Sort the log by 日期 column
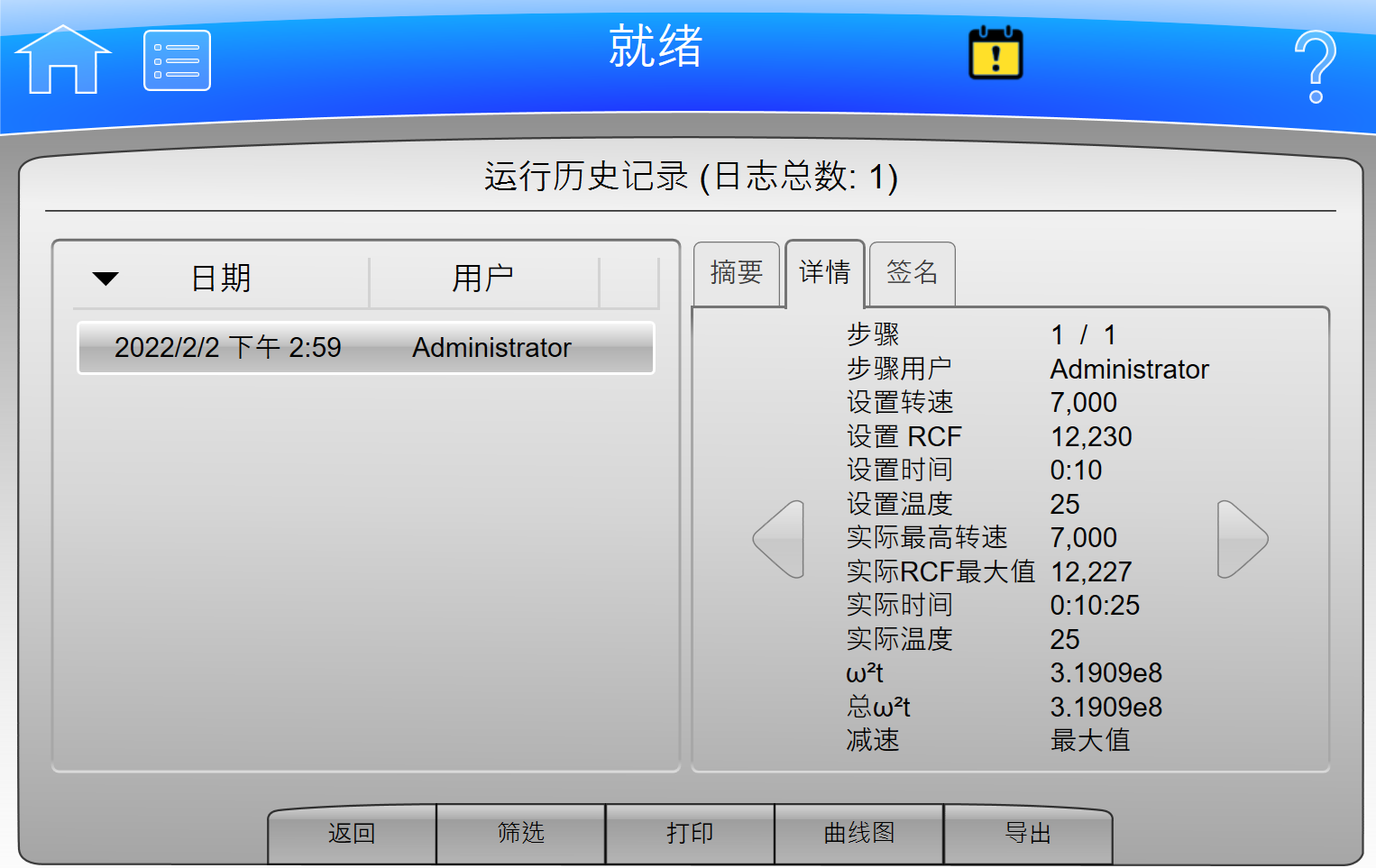 [x=222, y=279]
